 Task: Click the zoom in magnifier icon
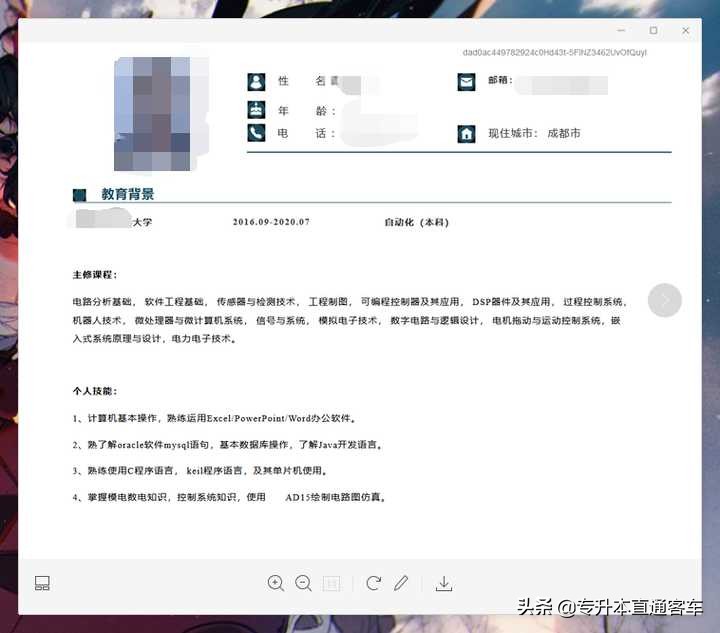pyautogui.click(x=276, y=583)
